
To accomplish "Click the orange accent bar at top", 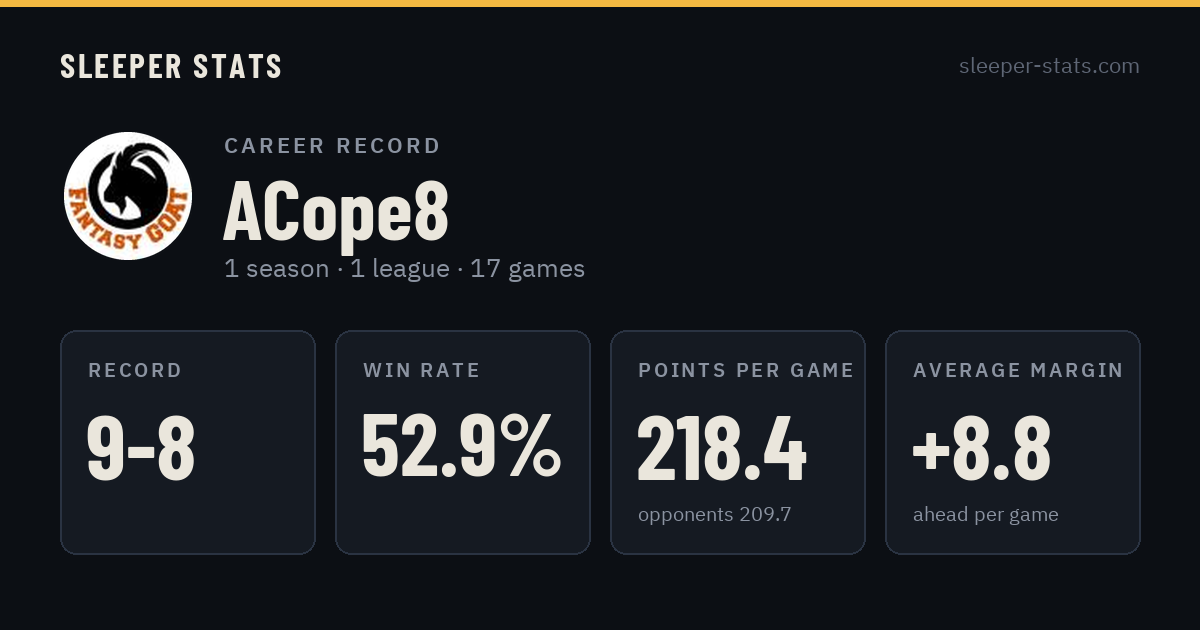I will coord(600,3).
